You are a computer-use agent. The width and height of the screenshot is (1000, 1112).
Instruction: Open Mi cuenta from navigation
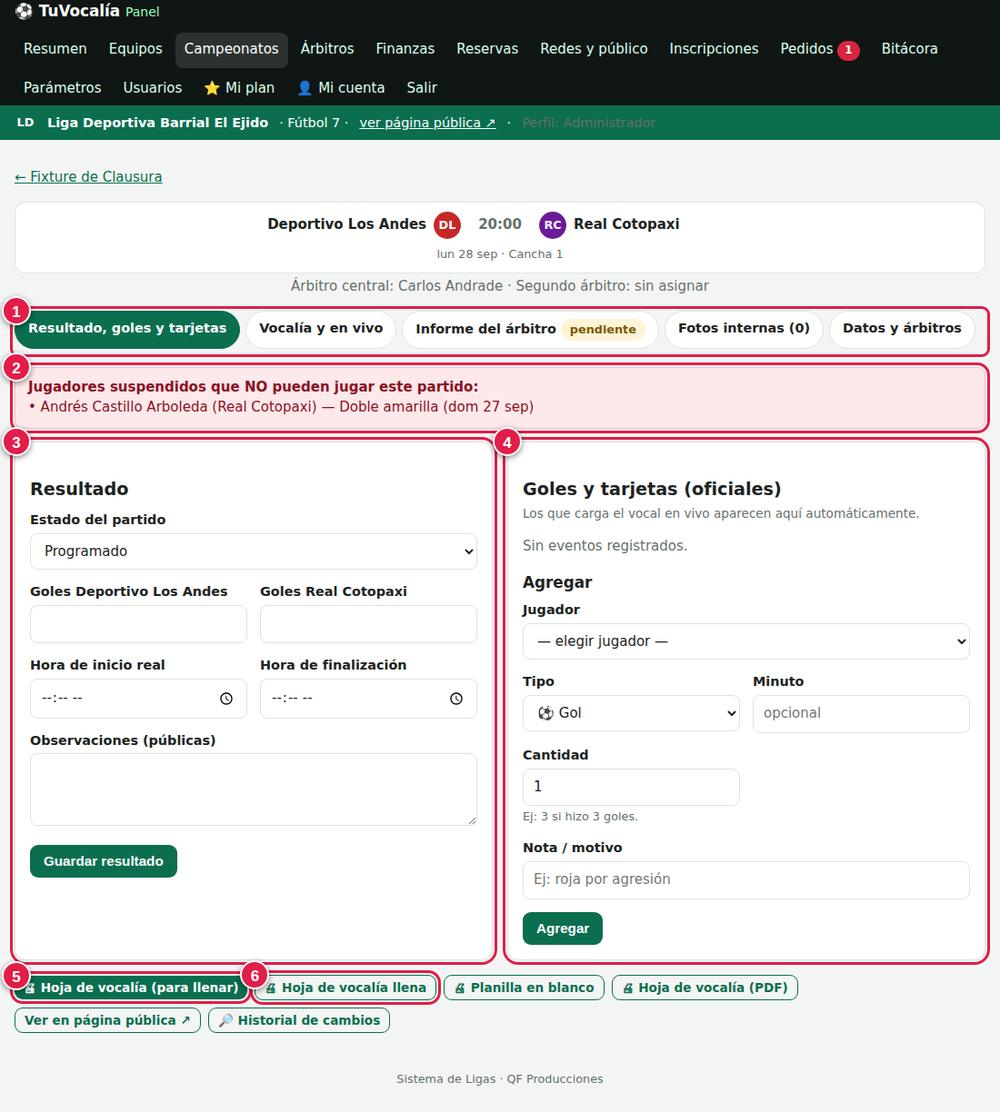tap(341, 88)
